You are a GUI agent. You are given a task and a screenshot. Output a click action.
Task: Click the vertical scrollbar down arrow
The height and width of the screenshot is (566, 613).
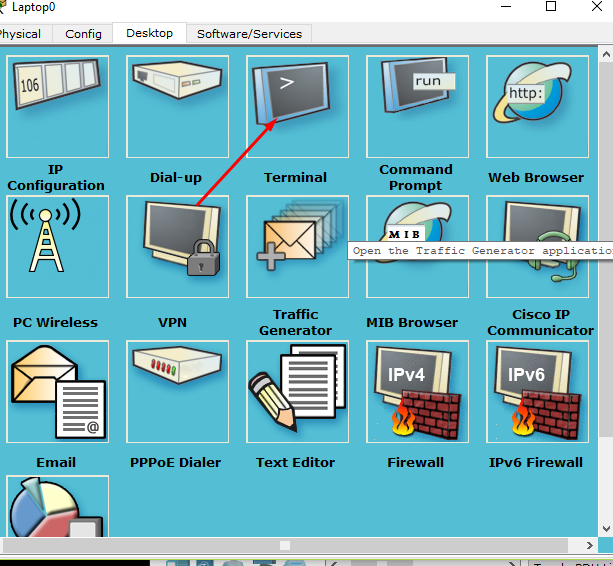606,529
